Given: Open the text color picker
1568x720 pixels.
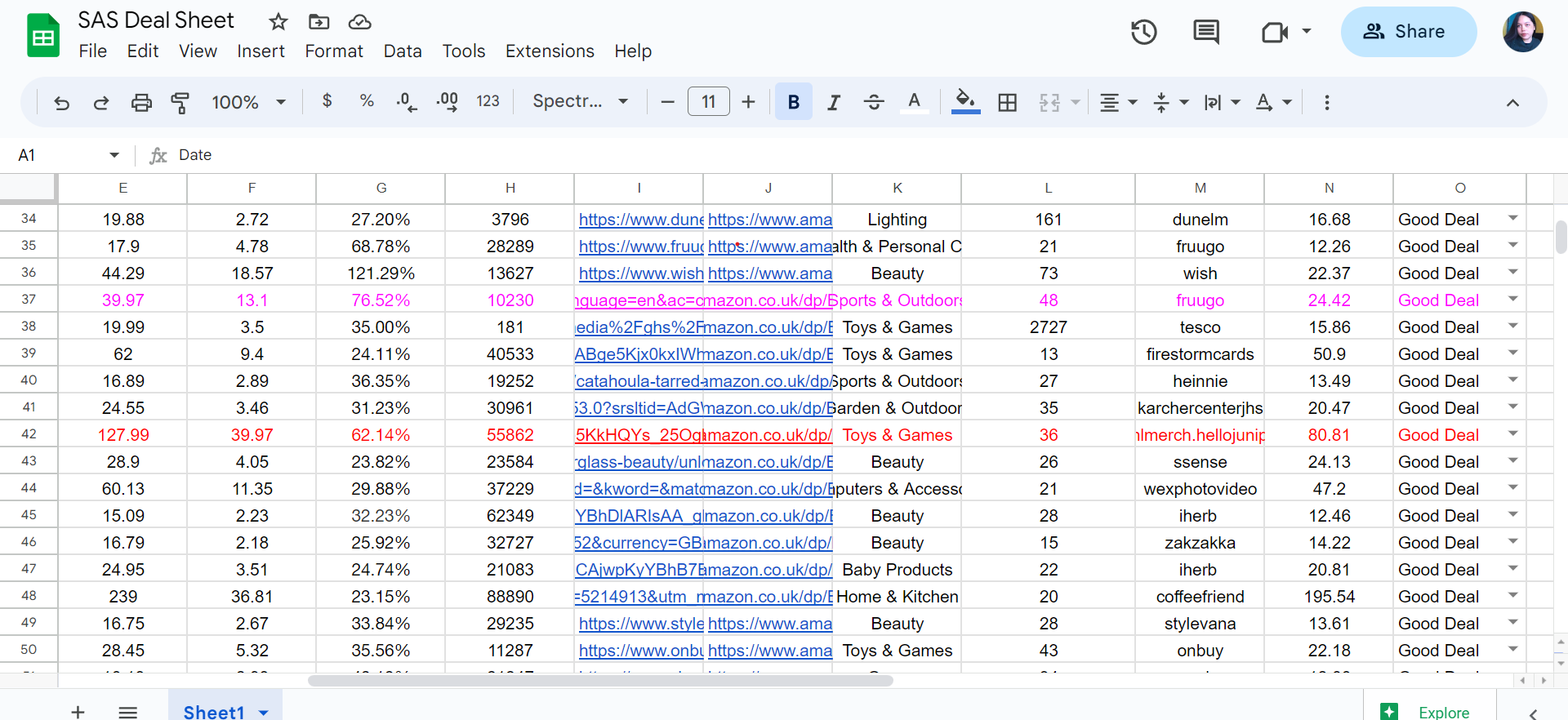Looking at the screenshot, I should pyautogui.click(x=914, y=102).
